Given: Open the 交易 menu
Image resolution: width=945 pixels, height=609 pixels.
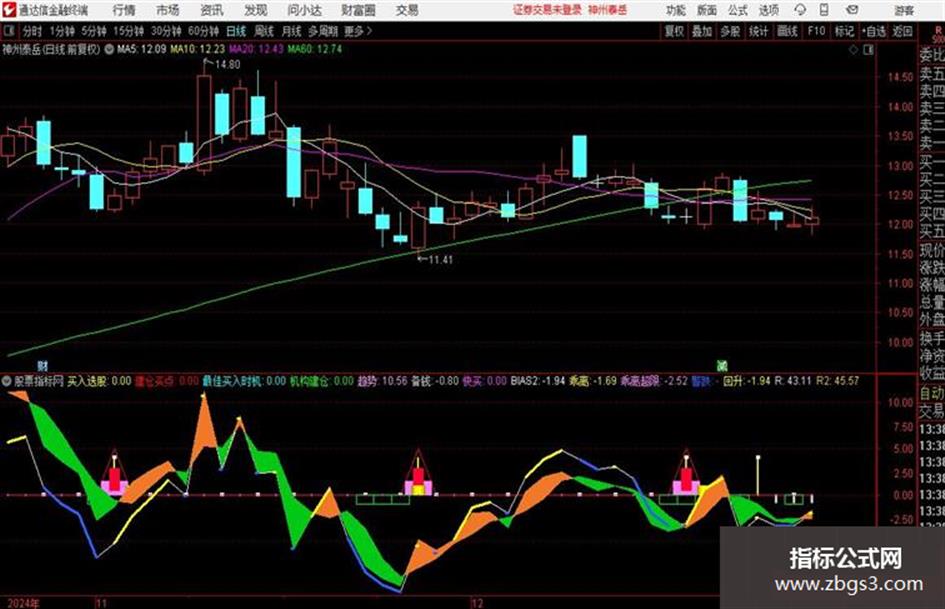Looking at the screenshot, I should pos(407,10).
